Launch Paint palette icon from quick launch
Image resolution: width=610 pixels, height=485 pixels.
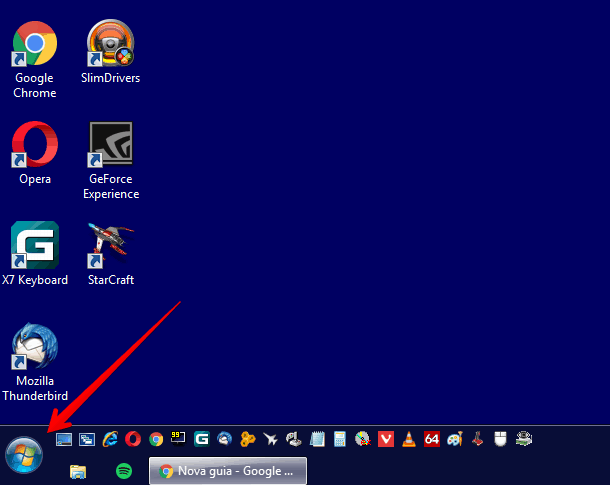(x=455, y=439)
